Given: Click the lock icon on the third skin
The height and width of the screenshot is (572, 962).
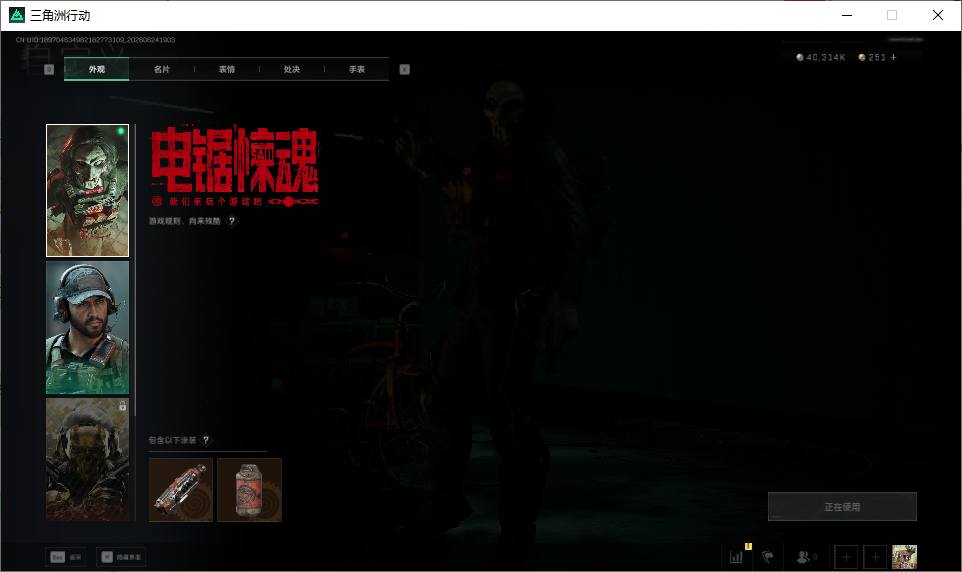Looking at the screenshot, I should click(122, 406).
